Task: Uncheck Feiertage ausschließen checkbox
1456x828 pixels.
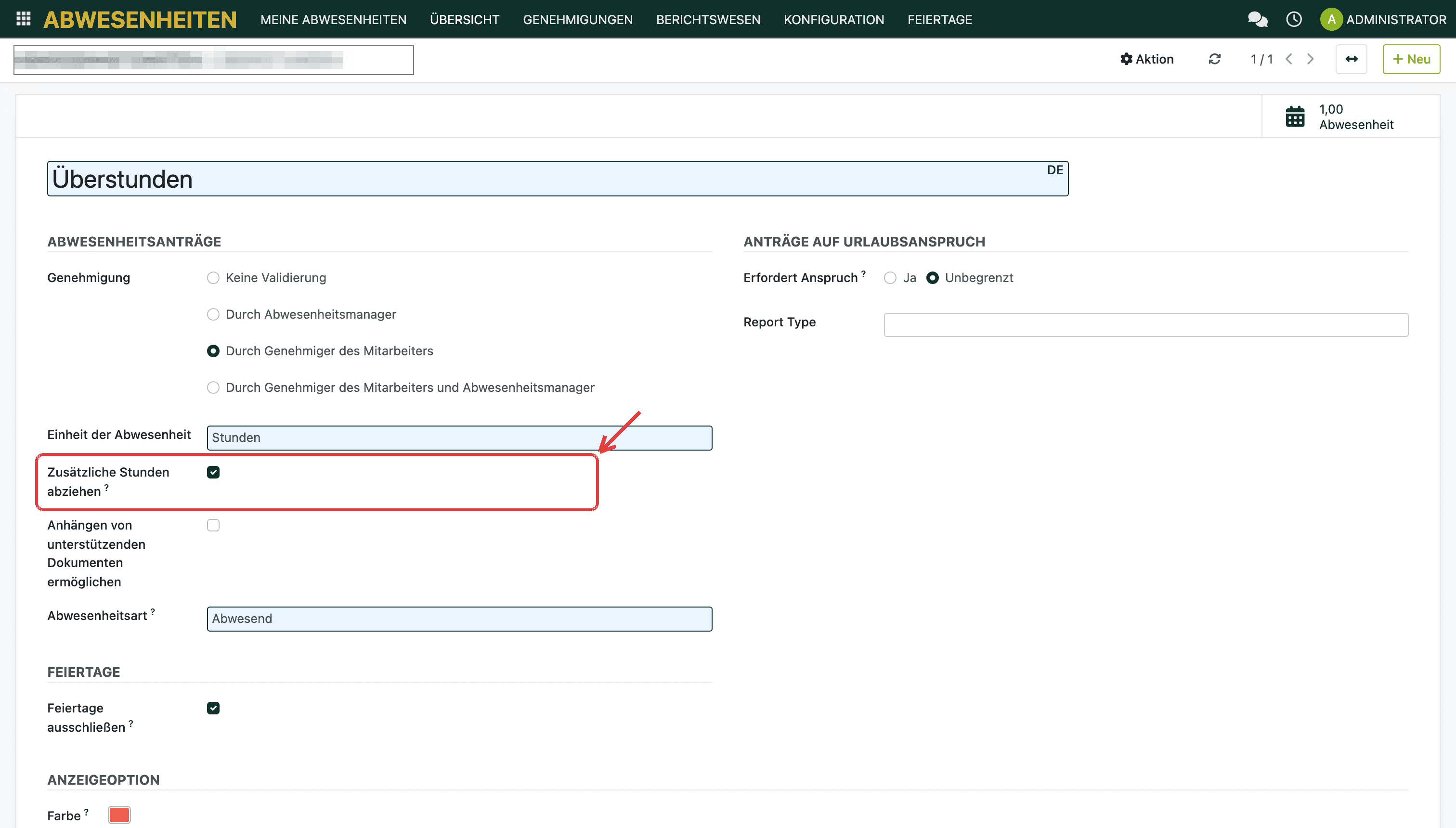Action: [213, 708]
